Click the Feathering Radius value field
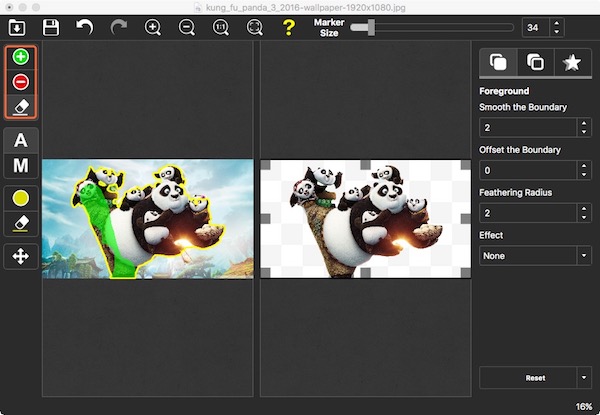 point(528,213)
